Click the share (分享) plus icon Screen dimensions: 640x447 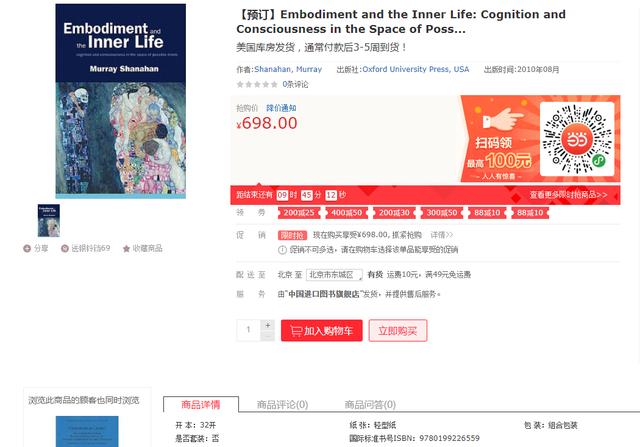coord(27,248)
